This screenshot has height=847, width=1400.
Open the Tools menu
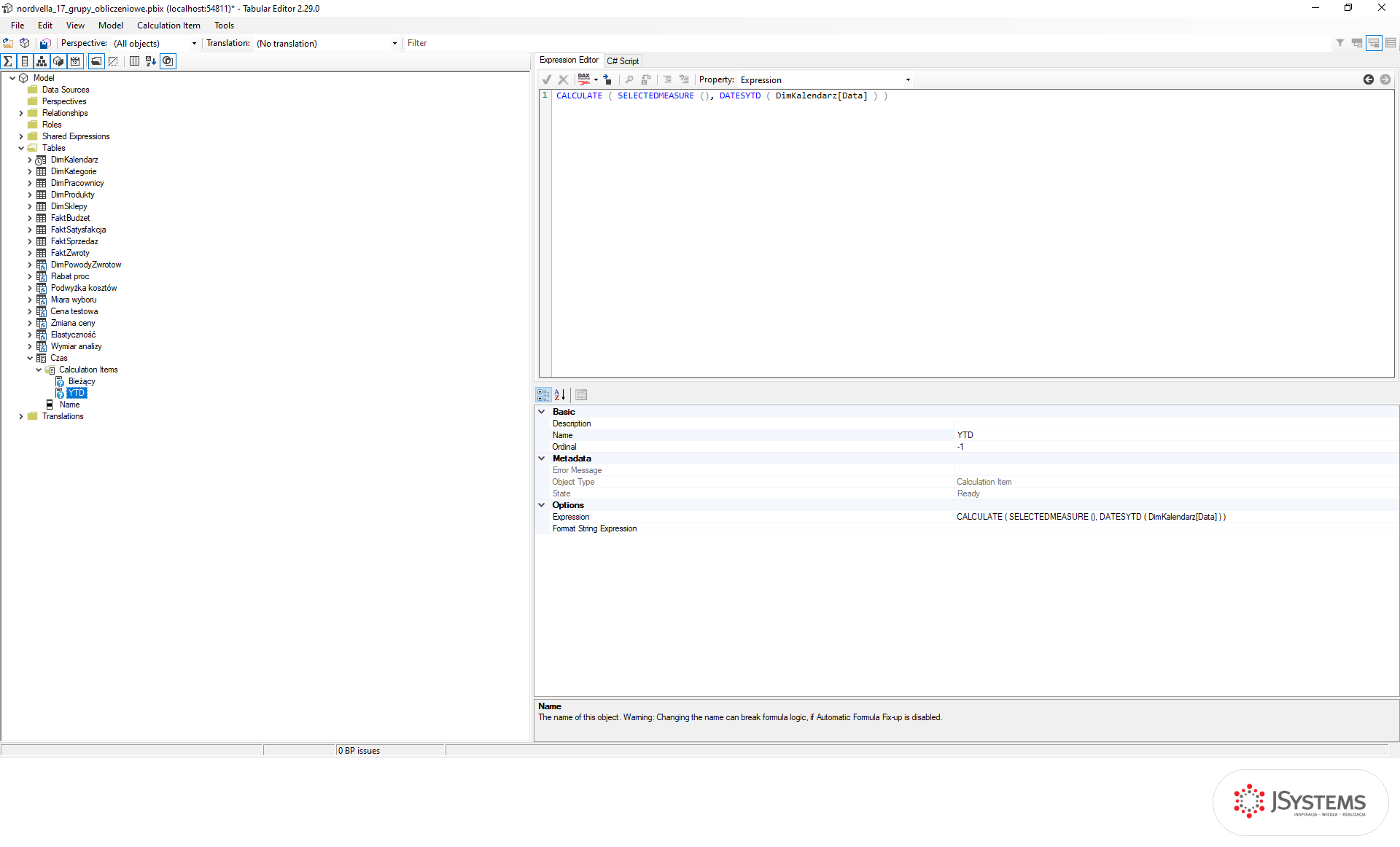(224, 26)
